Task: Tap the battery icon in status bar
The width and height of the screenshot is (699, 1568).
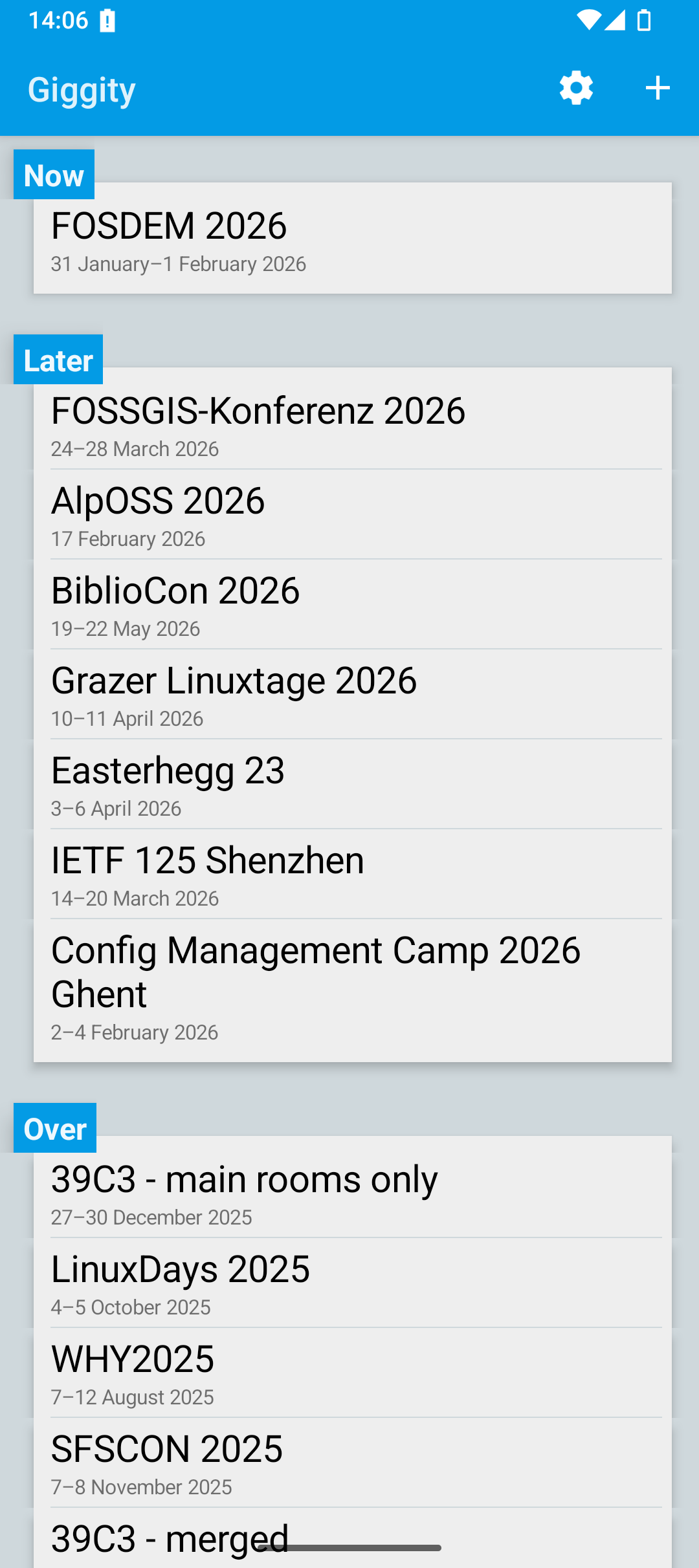Action: (x=644, y=20)
